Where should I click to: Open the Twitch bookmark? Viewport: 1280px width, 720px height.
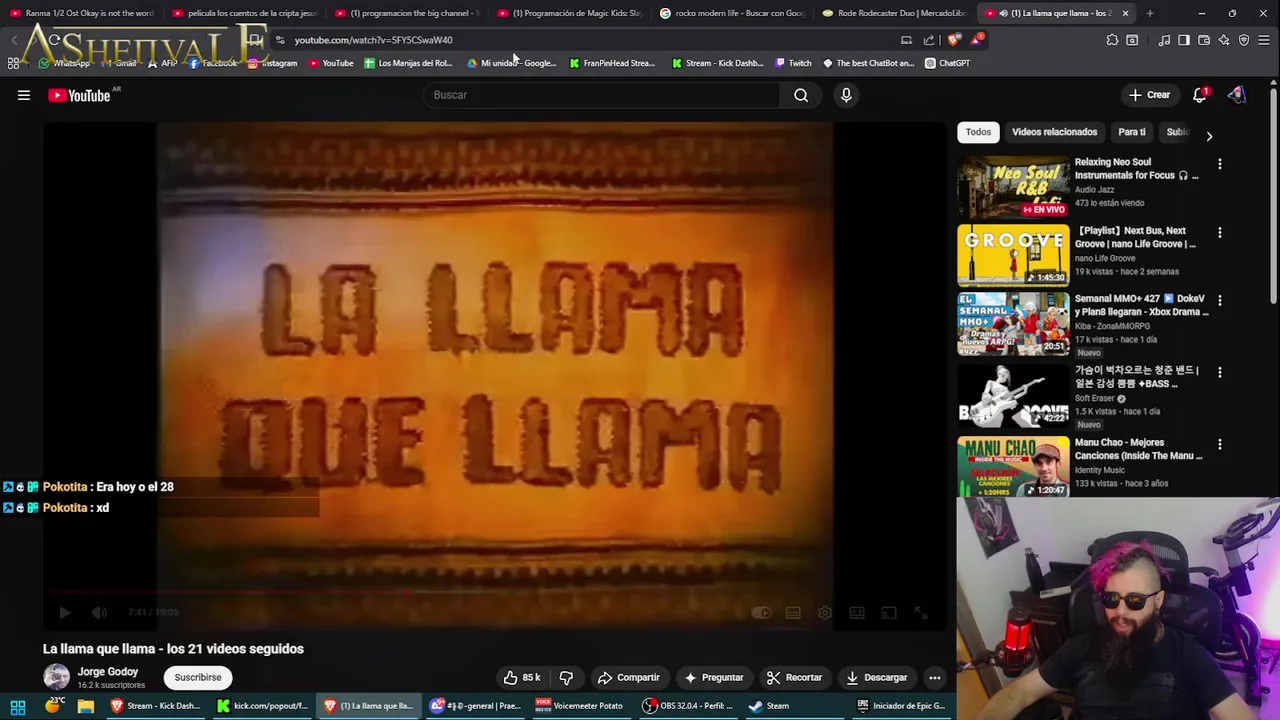tap(793, 63)
